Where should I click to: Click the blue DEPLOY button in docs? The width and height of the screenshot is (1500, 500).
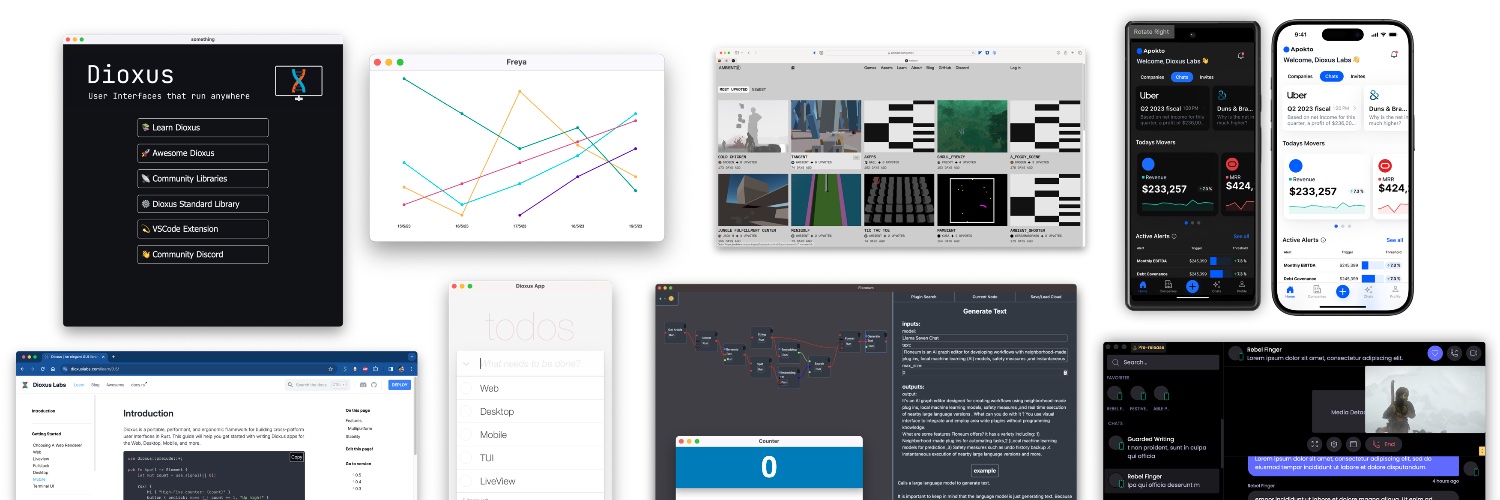(x=399, y=385)
